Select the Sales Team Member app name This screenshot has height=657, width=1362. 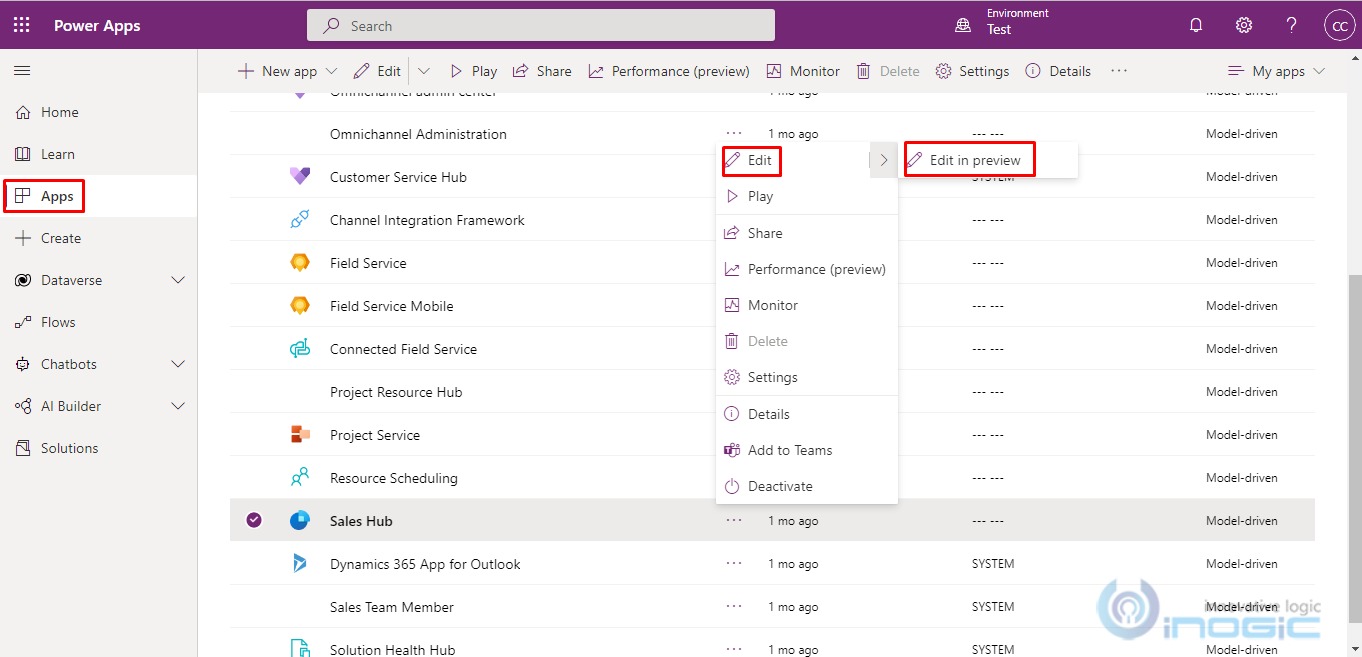coord(392,607)
